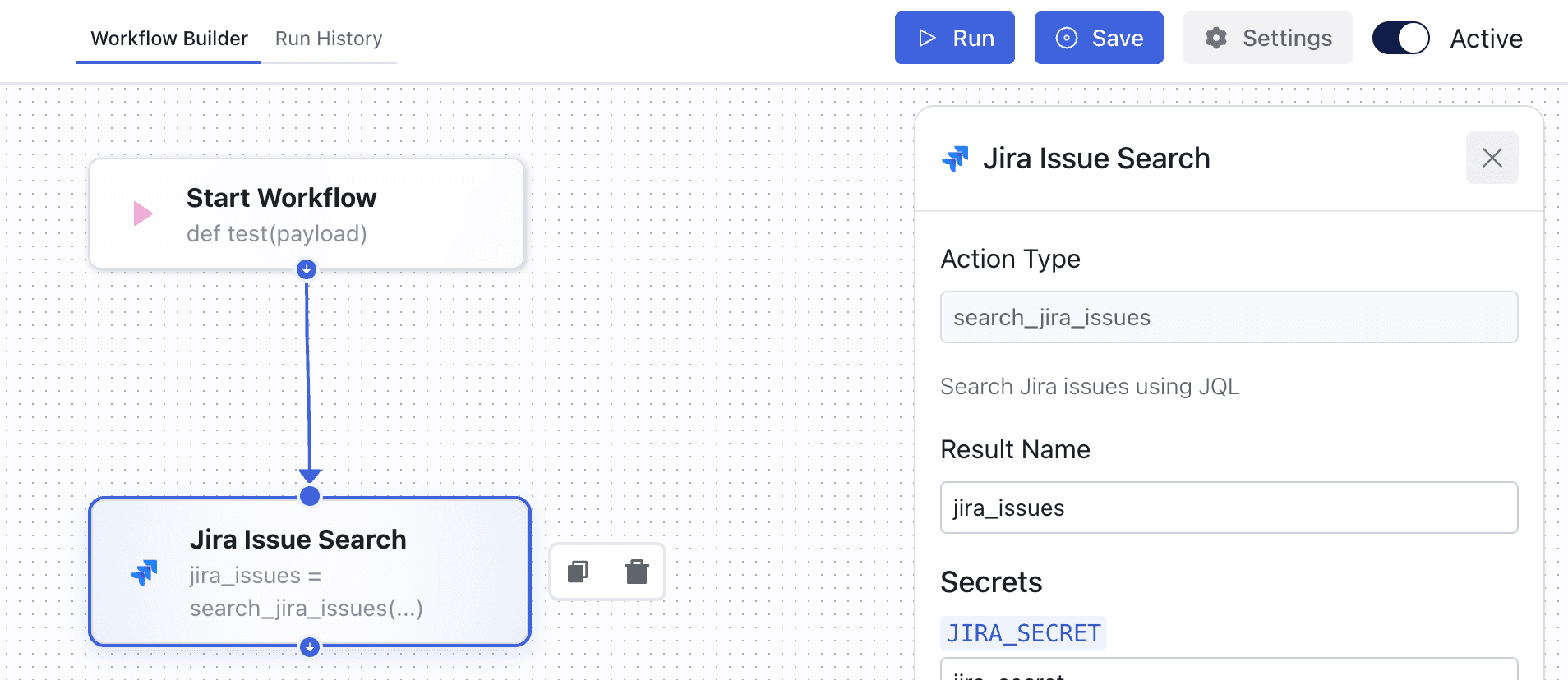This screenshot has height=680, width=1568.
Task: Click the Jira icon on the canvas node
Action: [145, 572]
